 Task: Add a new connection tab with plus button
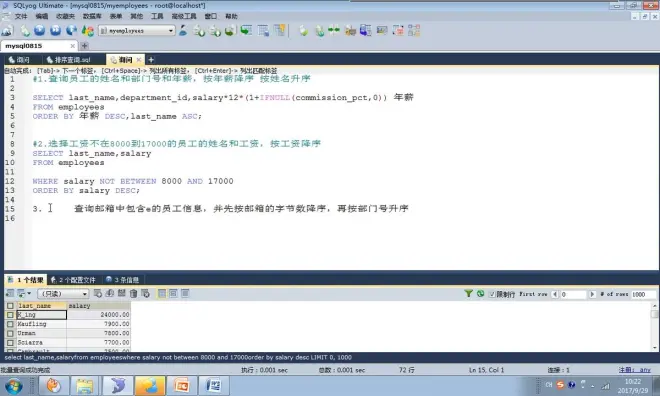tap(85, 46)
